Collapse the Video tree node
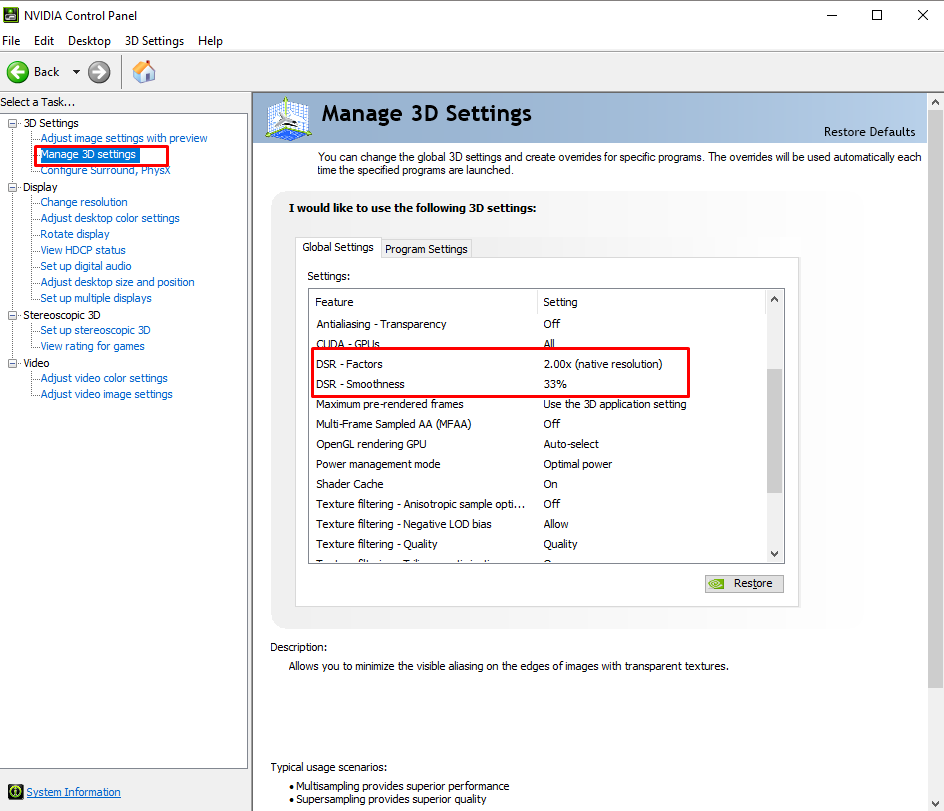Screen dimensions: 944x811 coord(12,363)
